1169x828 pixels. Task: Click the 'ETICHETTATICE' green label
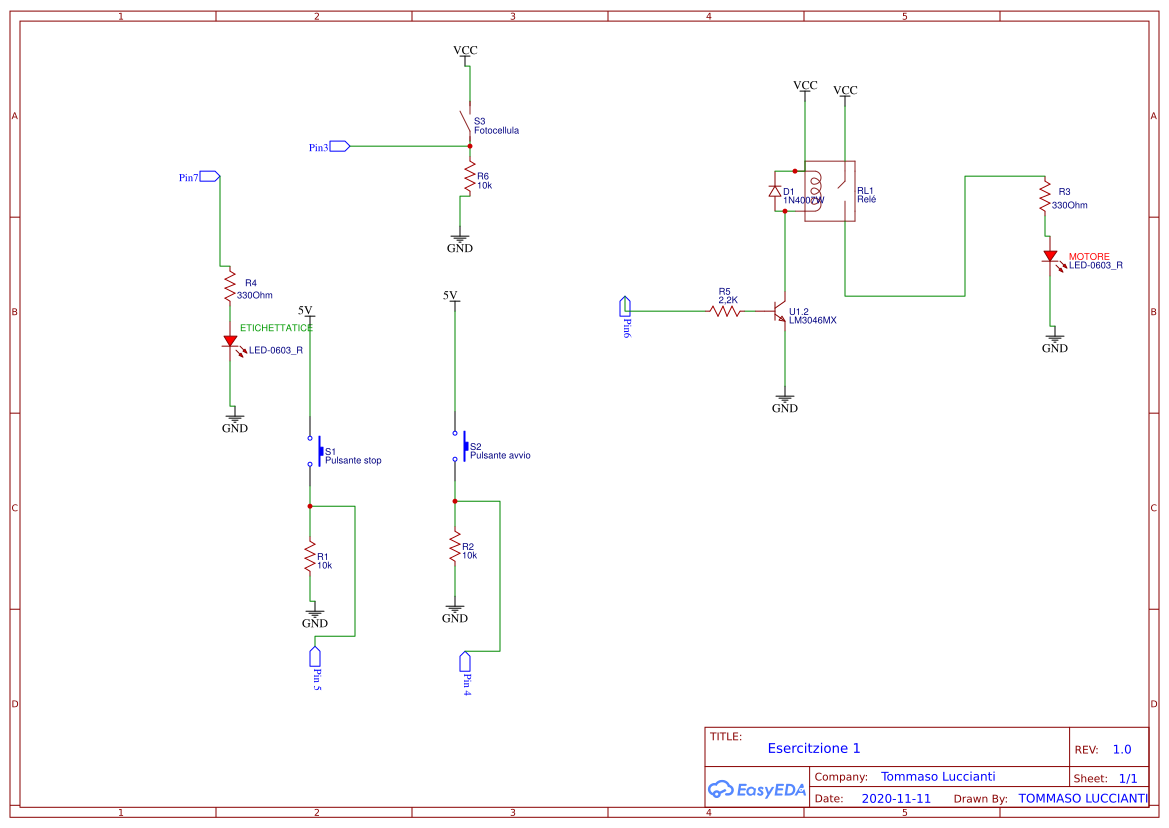click(x=277, y=328)
